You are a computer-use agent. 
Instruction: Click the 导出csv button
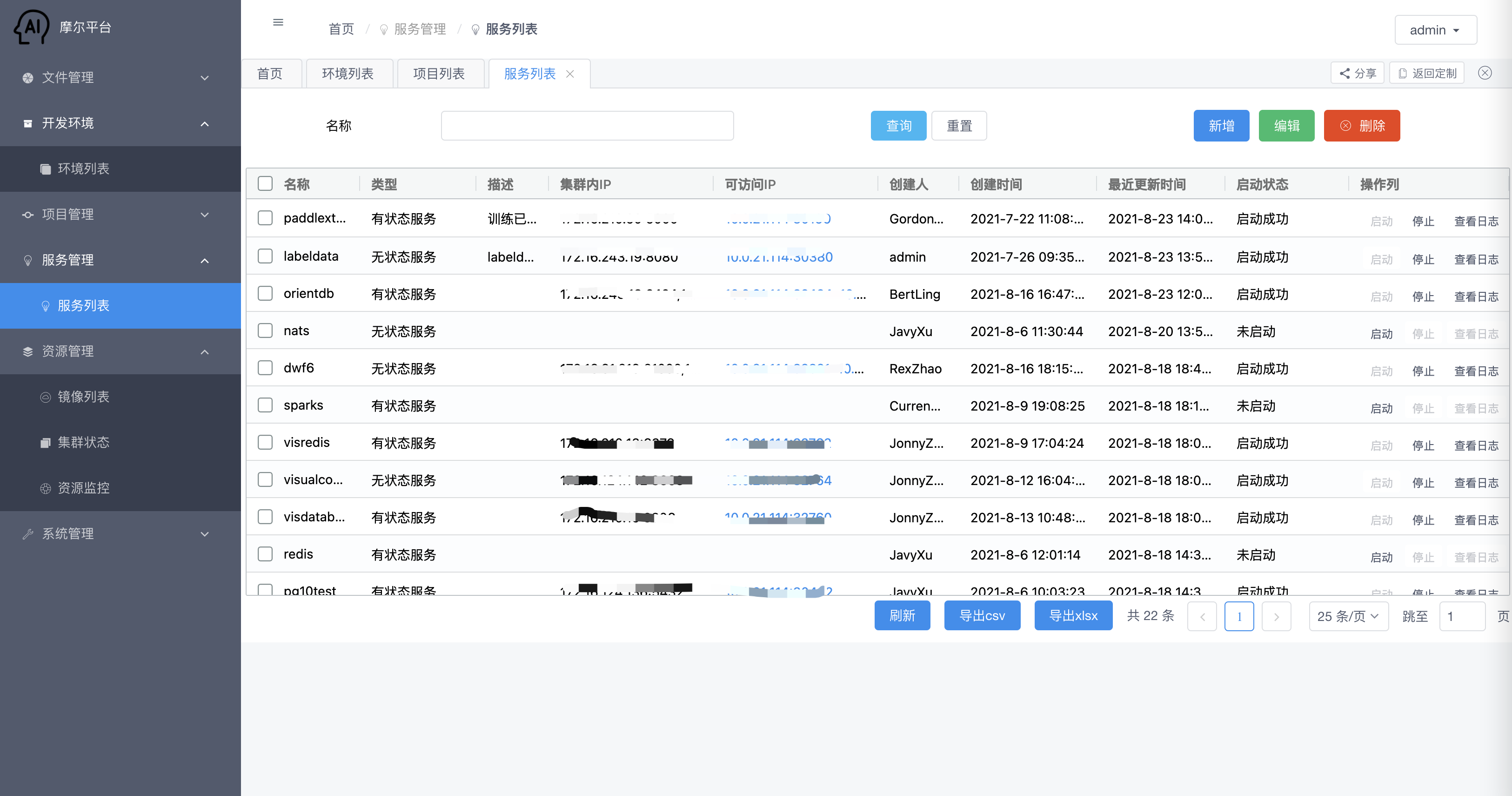pos(982,616)
